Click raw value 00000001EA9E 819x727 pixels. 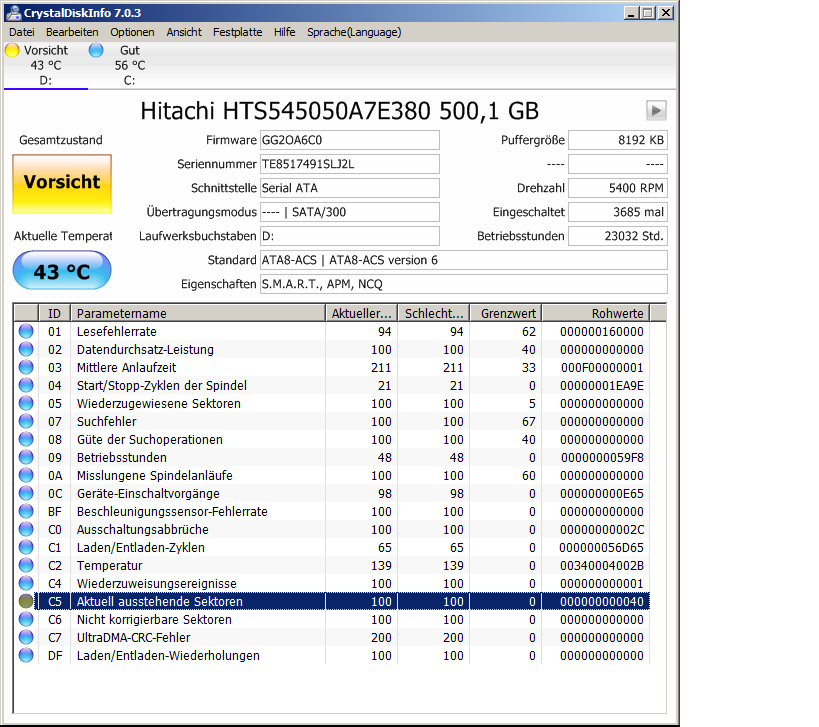(602, 386)
